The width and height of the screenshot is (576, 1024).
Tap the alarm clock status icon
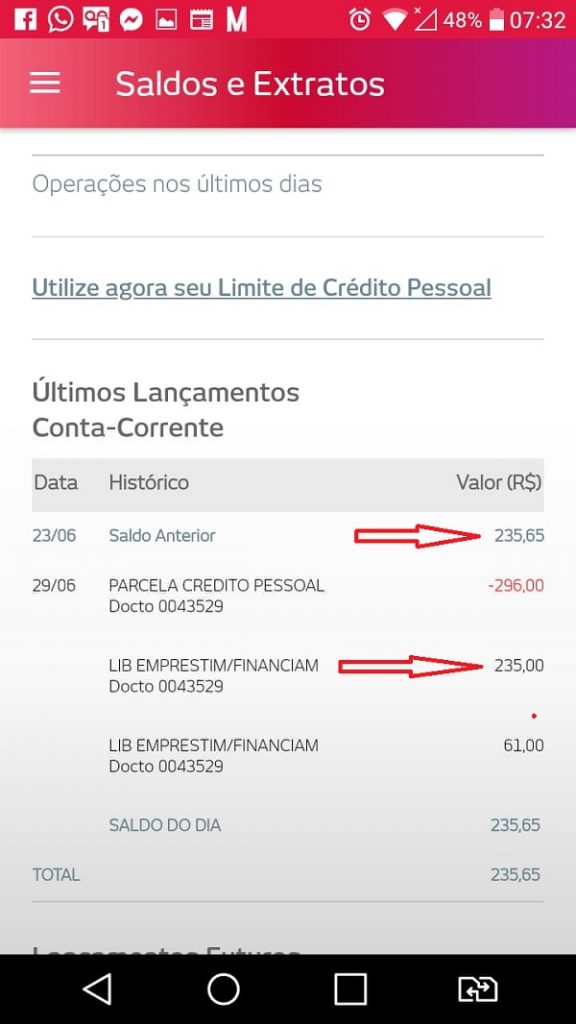tap(360, 20)
